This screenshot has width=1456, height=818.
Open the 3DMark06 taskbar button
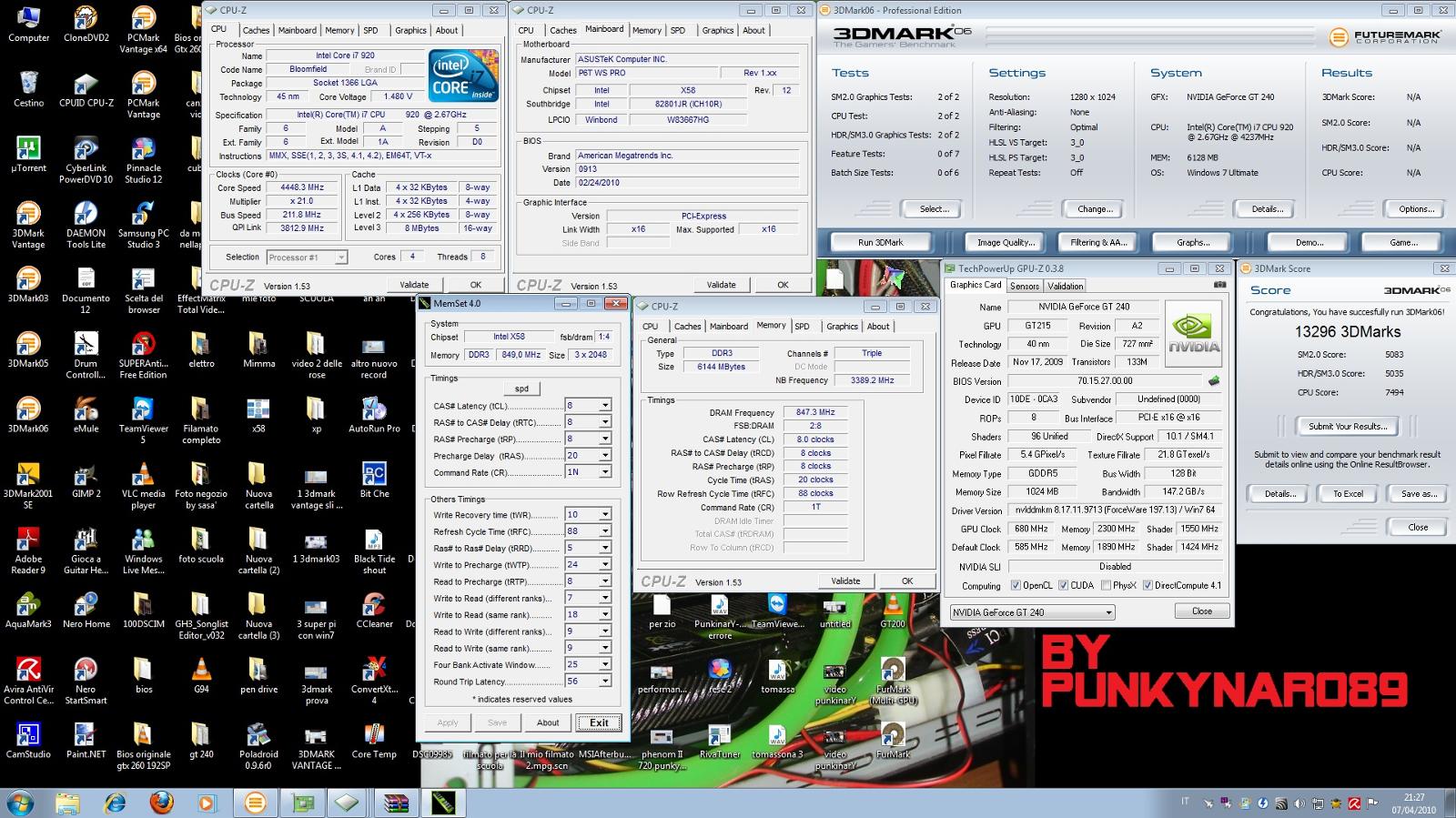(256, 803)
